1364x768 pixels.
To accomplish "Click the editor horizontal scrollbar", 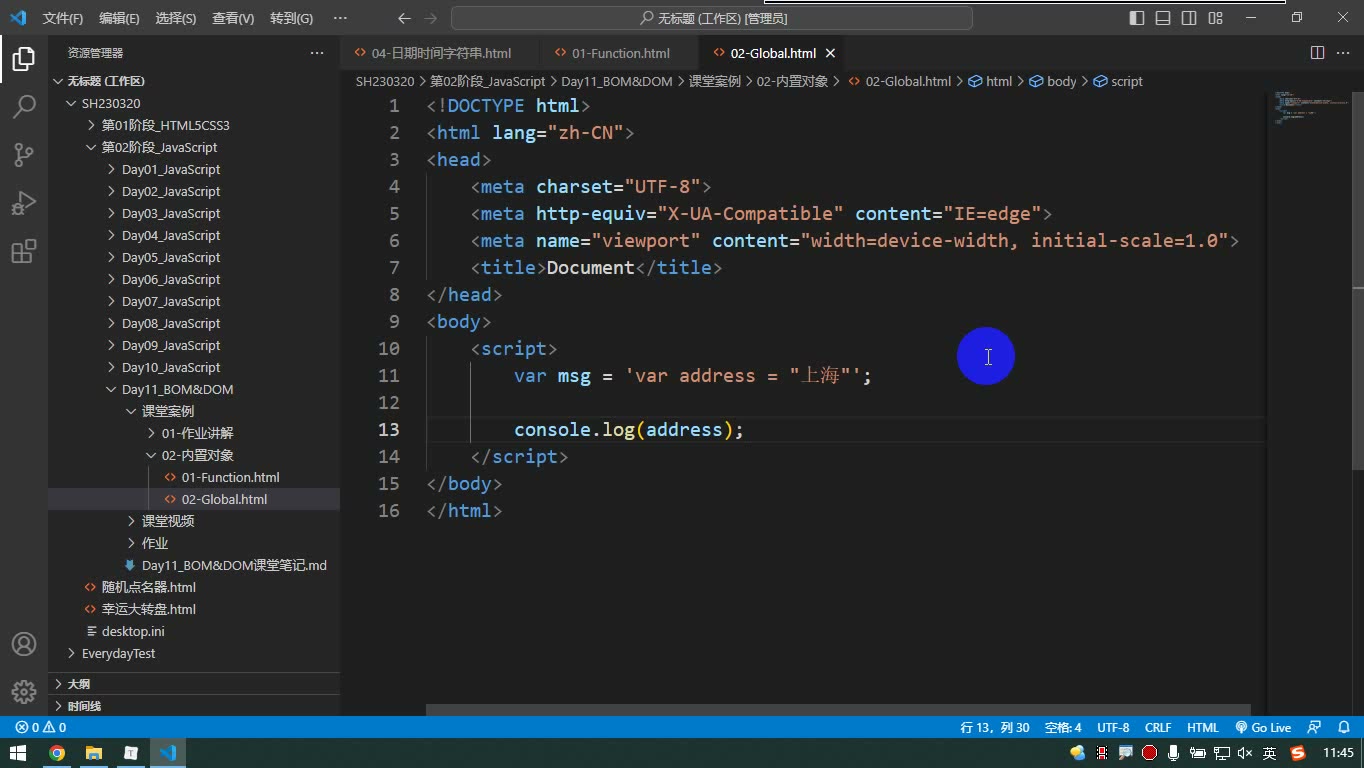I will [838, 710].
